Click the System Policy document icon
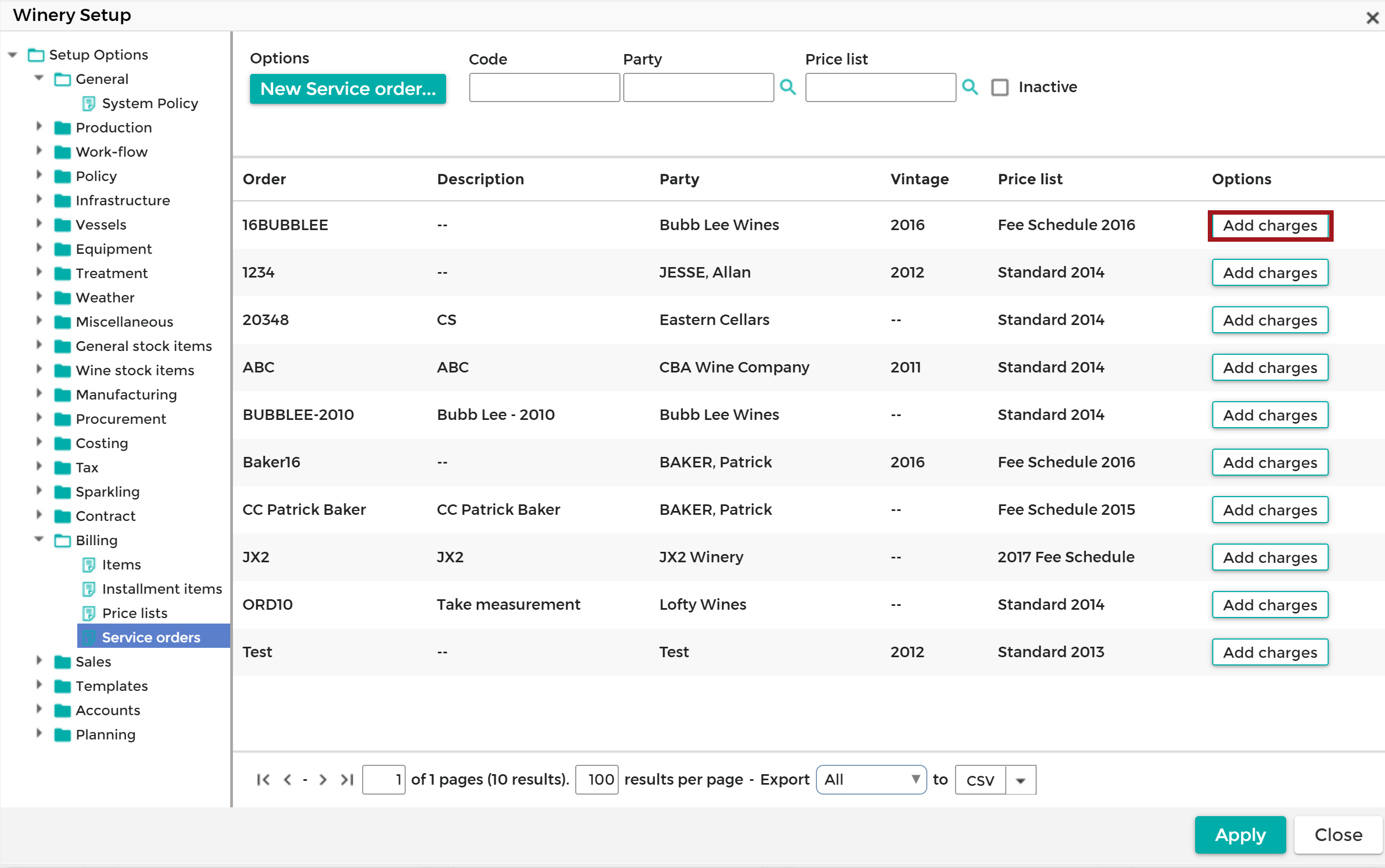Image resolution: width=1385 pixels, height=868 pixels. click(x=88, y=103)
